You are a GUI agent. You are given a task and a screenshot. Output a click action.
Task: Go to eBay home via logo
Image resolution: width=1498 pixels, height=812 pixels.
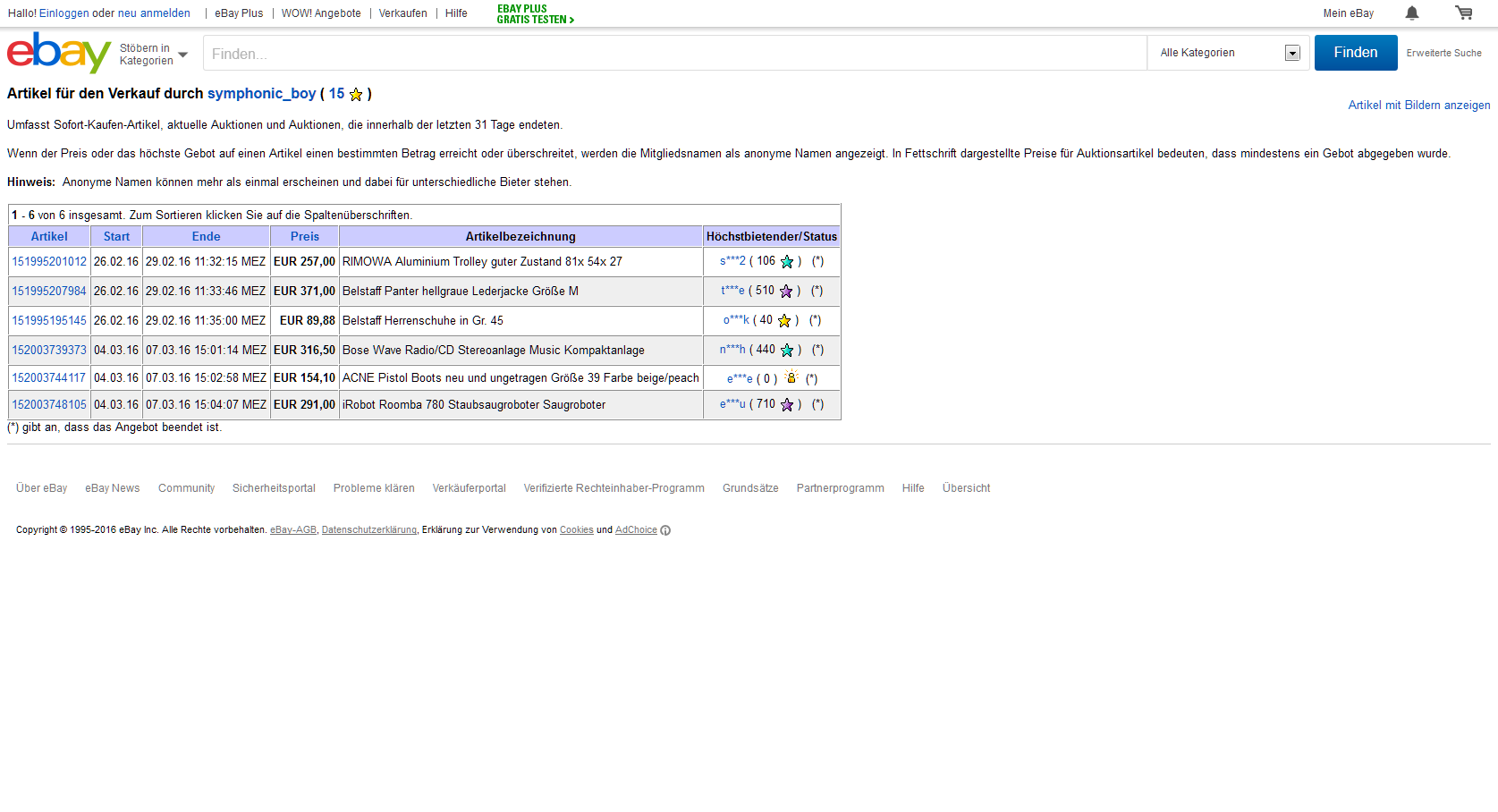tap(59, 53)
